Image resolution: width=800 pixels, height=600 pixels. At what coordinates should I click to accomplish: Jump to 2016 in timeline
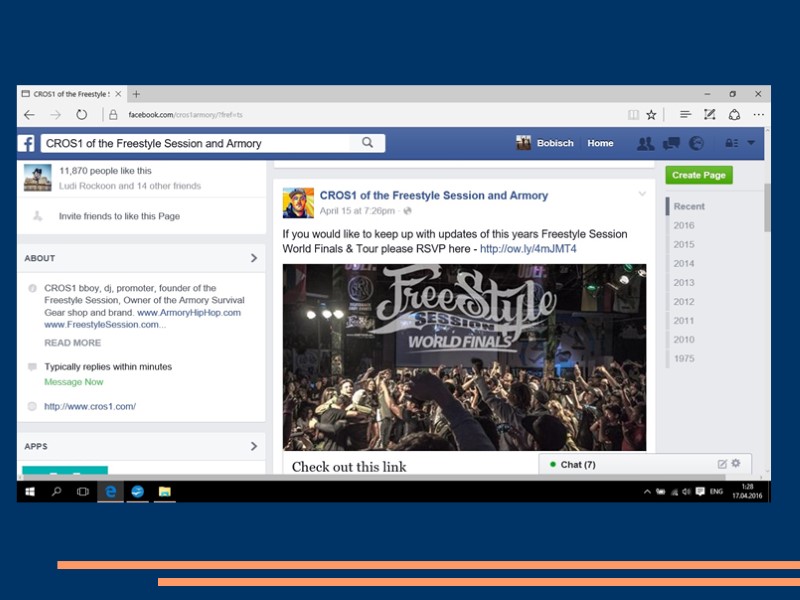click(x=684, y=226)
